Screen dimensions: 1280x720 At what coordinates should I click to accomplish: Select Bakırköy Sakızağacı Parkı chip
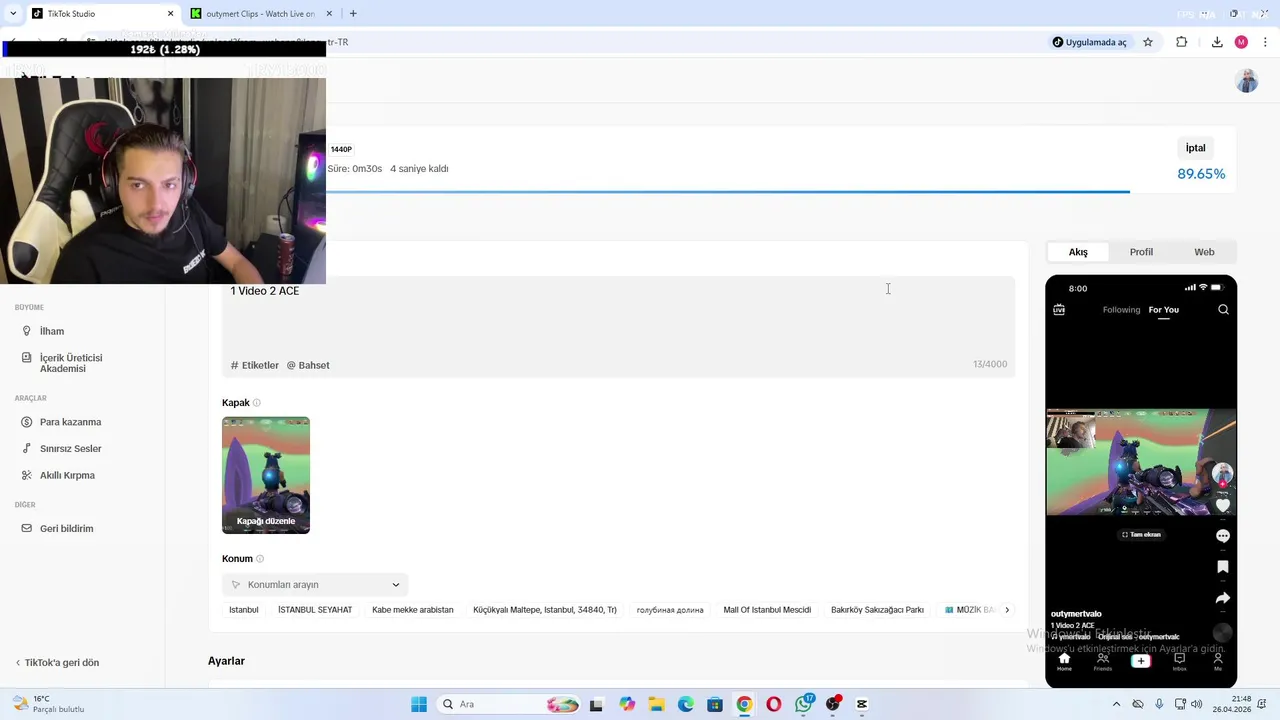click(x=877, y=610)
